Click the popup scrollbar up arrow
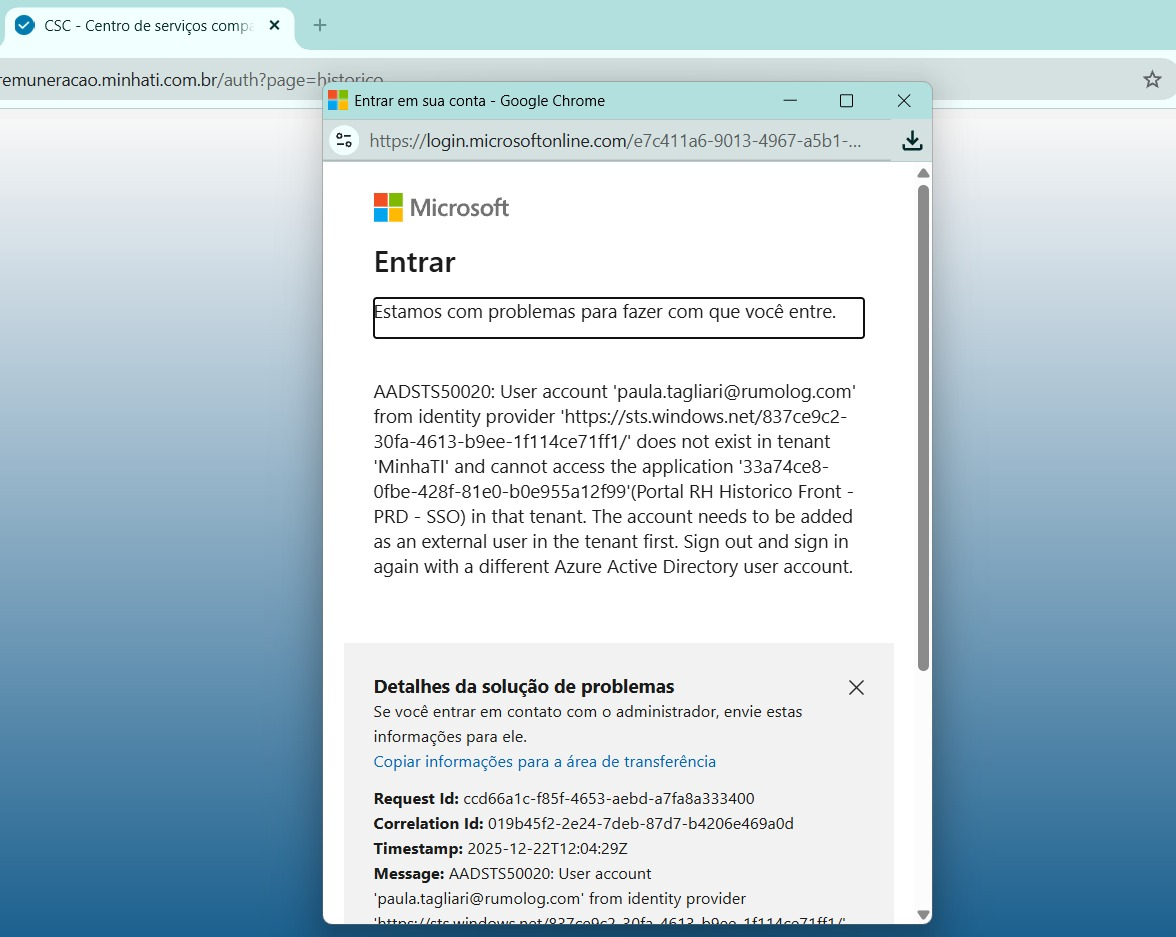The height and width of the screenshot is (937, 1176). coord(923,173)
